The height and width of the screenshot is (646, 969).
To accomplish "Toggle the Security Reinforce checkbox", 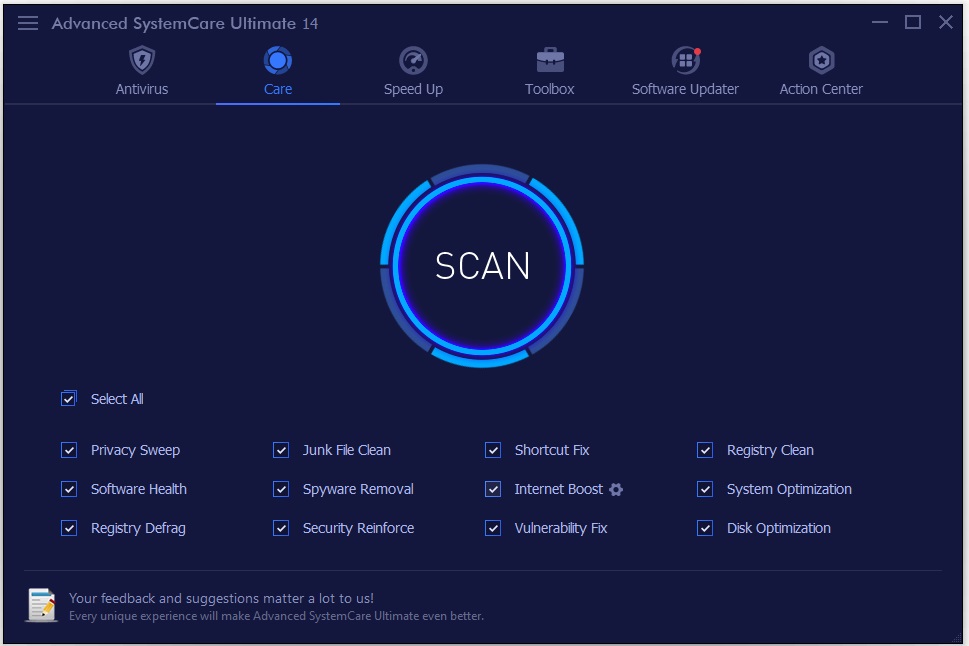I will pos(281,528).
